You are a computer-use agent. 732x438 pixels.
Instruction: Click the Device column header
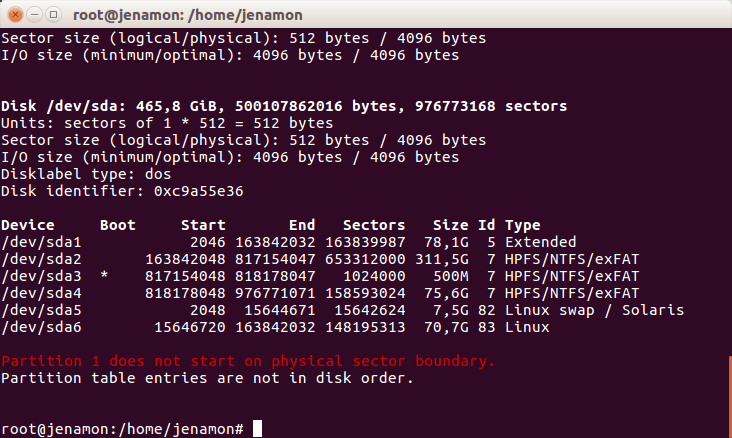tap(28, 225)
